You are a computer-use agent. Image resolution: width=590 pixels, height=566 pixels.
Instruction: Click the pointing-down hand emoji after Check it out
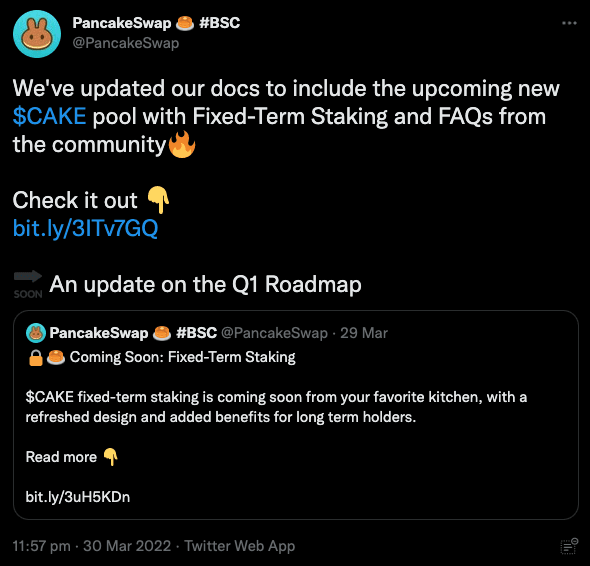pyautogui.click(x=158, y=200)
